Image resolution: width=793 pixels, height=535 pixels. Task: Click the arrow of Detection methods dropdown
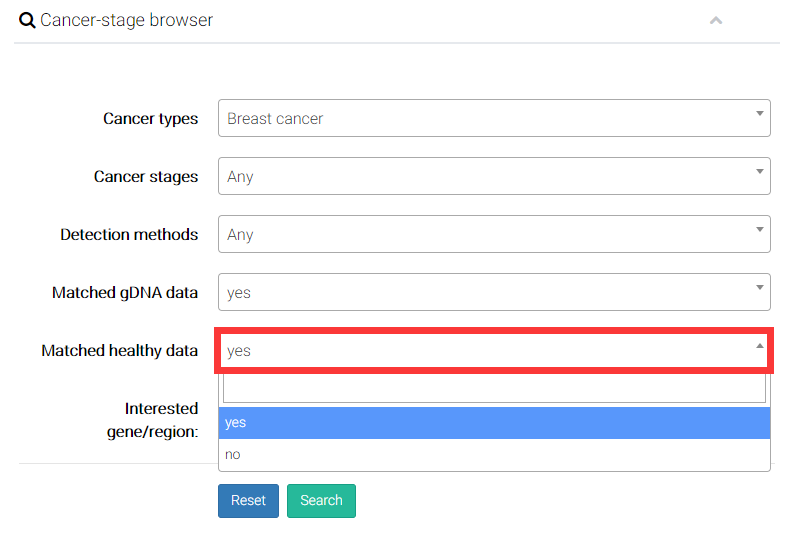click(760, 228)
